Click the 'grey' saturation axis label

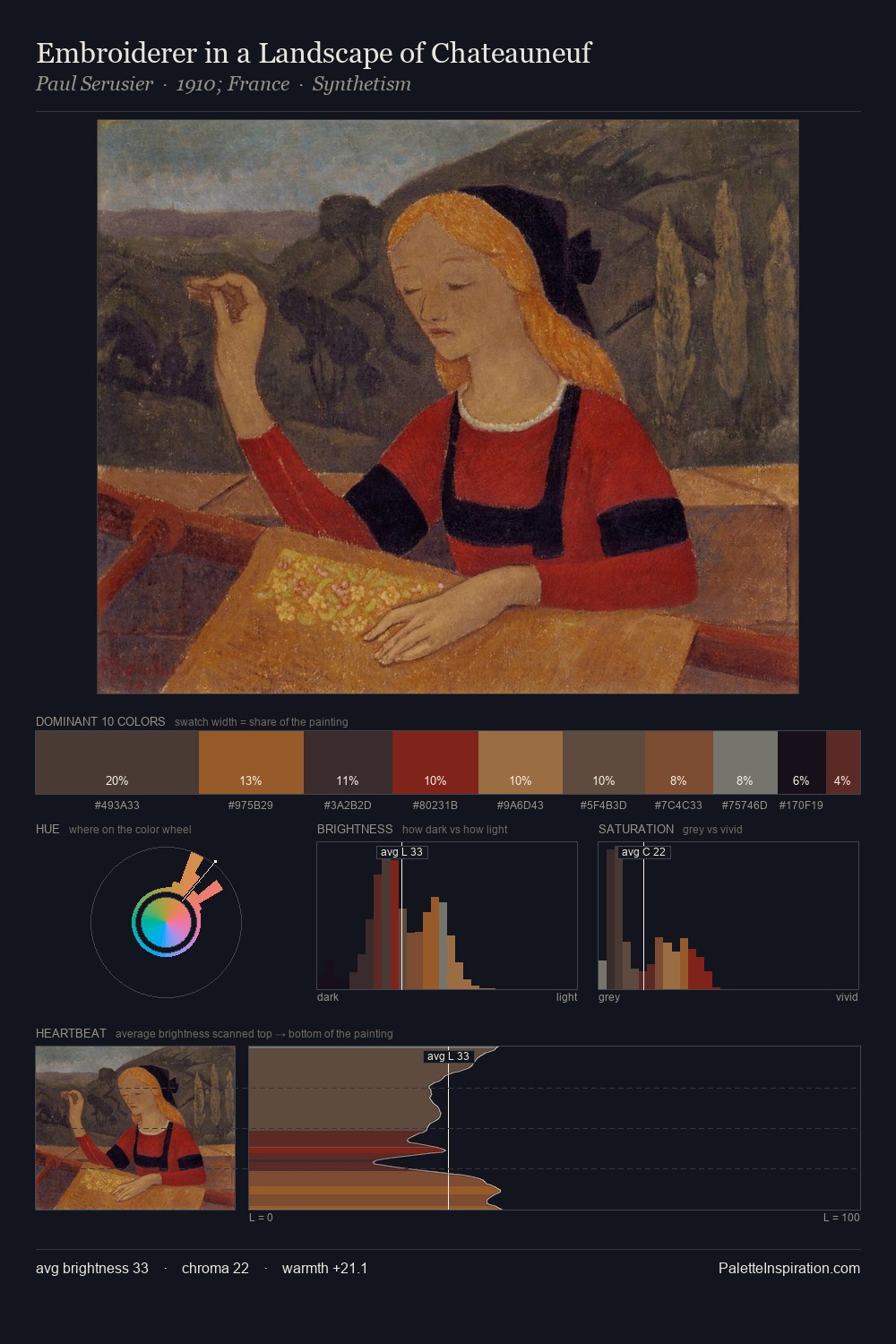click(609, 997)
